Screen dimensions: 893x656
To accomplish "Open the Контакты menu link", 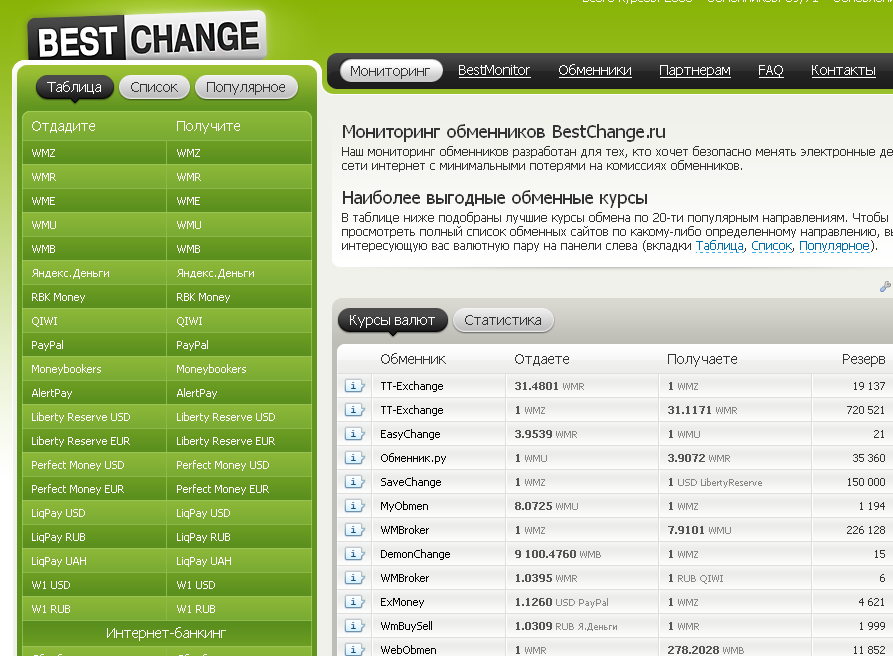I will point(843,70).
